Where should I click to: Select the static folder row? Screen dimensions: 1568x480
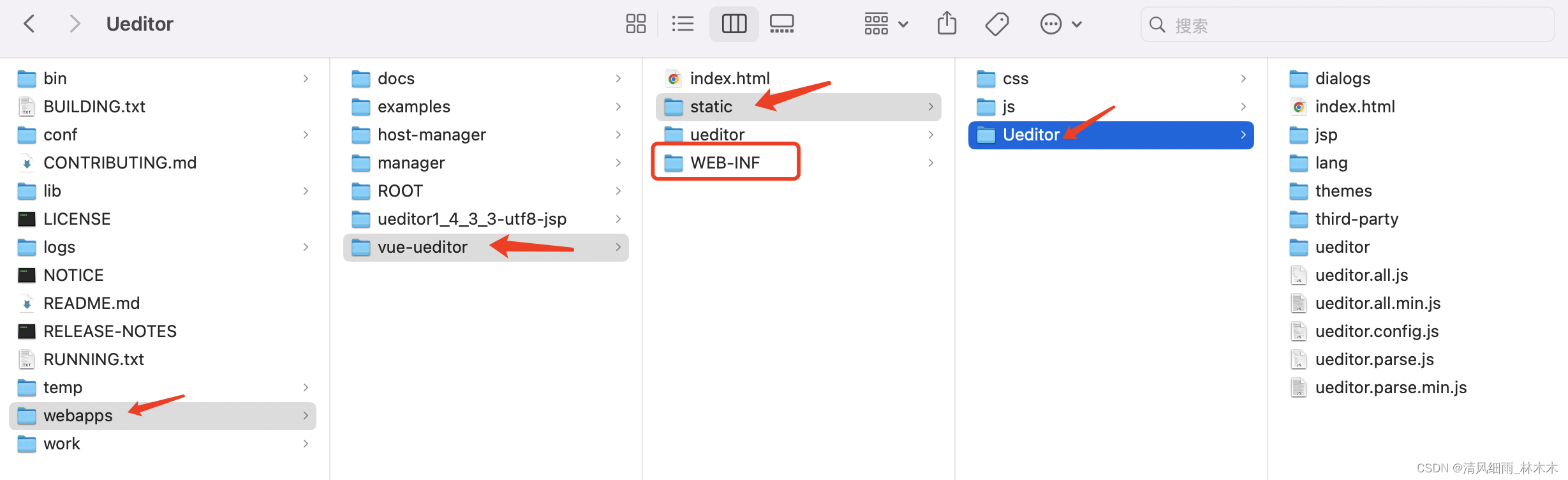[x=799, y=107]
